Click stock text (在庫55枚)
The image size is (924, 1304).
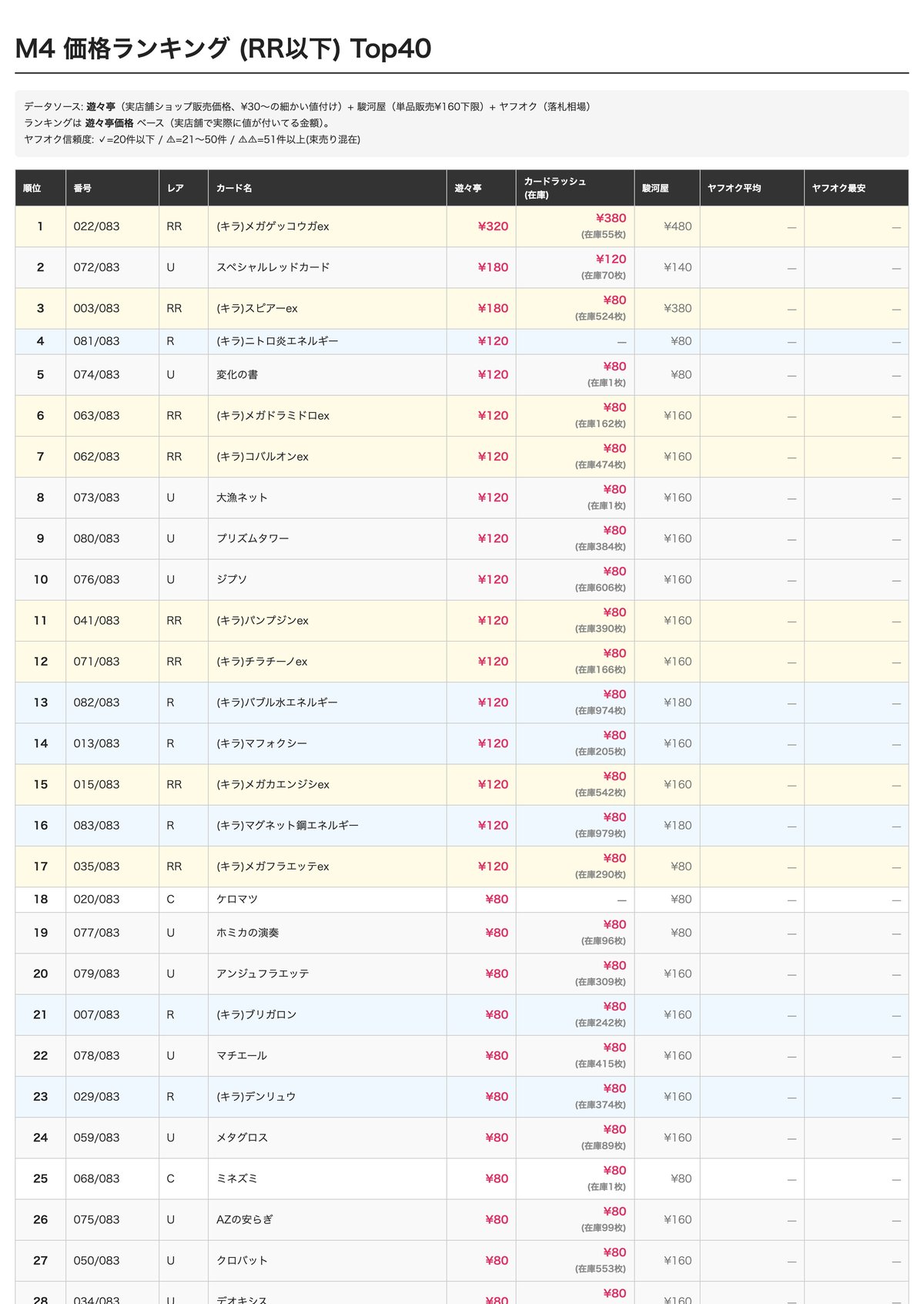pyautogui.click(x=604, y=235)
